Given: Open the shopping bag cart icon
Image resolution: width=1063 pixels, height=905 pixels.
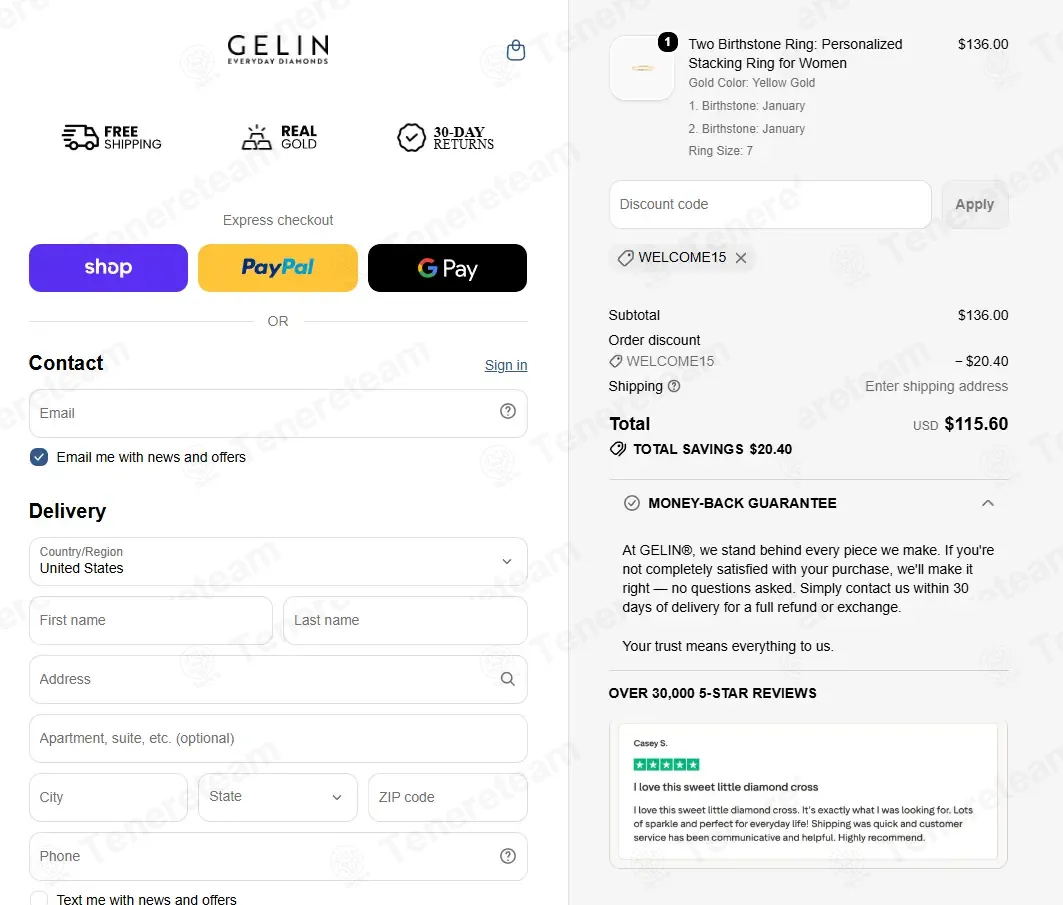Looking at the screenshot, I should [x=516, y=50].
